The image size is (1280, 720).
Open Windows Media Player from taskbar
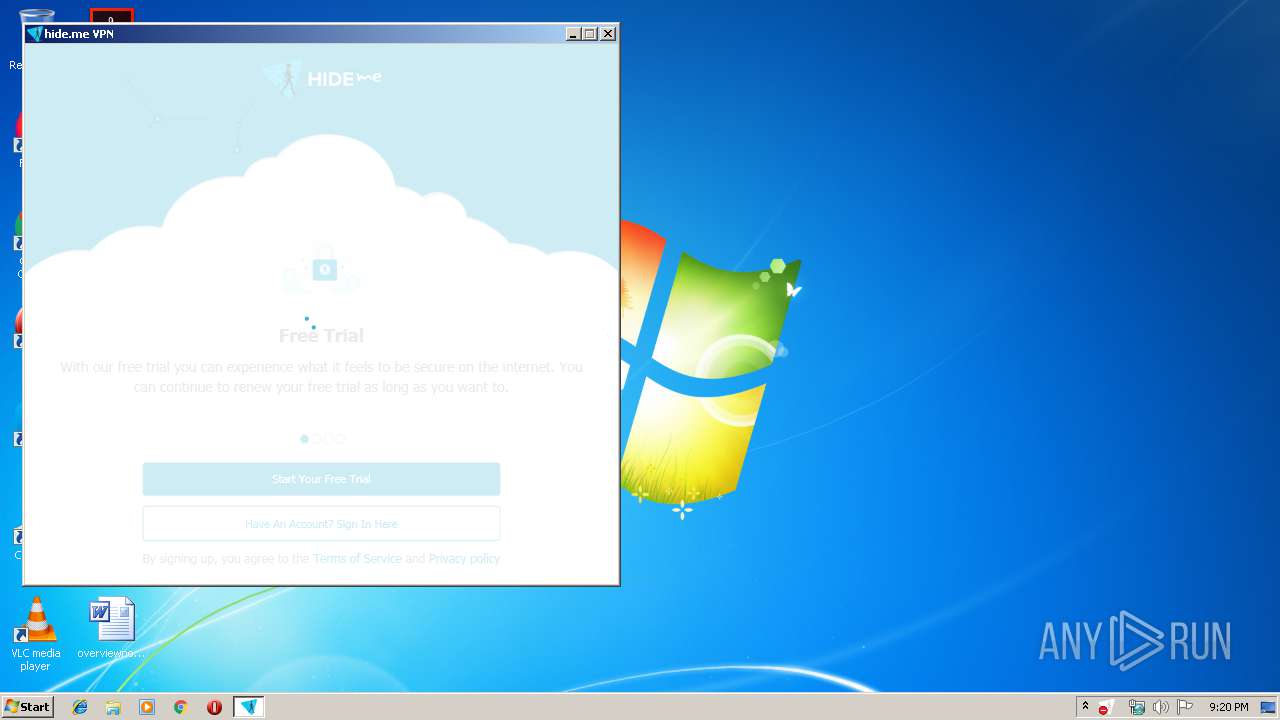[x=147, y=707]
